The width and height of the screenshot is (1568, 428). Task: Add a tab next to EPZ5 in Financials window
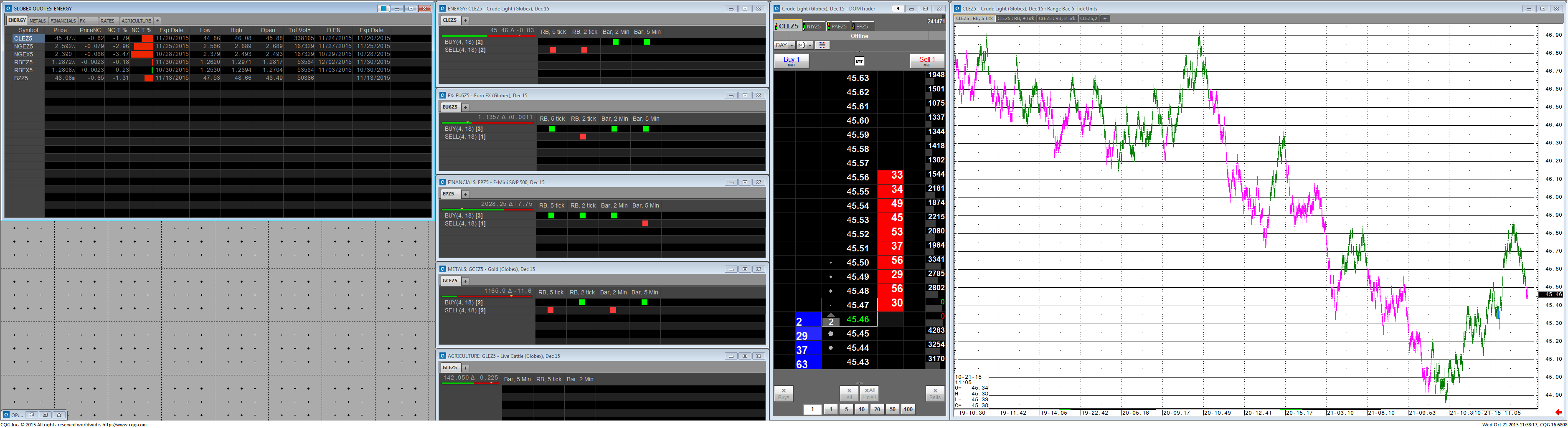[x=466, y=194]
